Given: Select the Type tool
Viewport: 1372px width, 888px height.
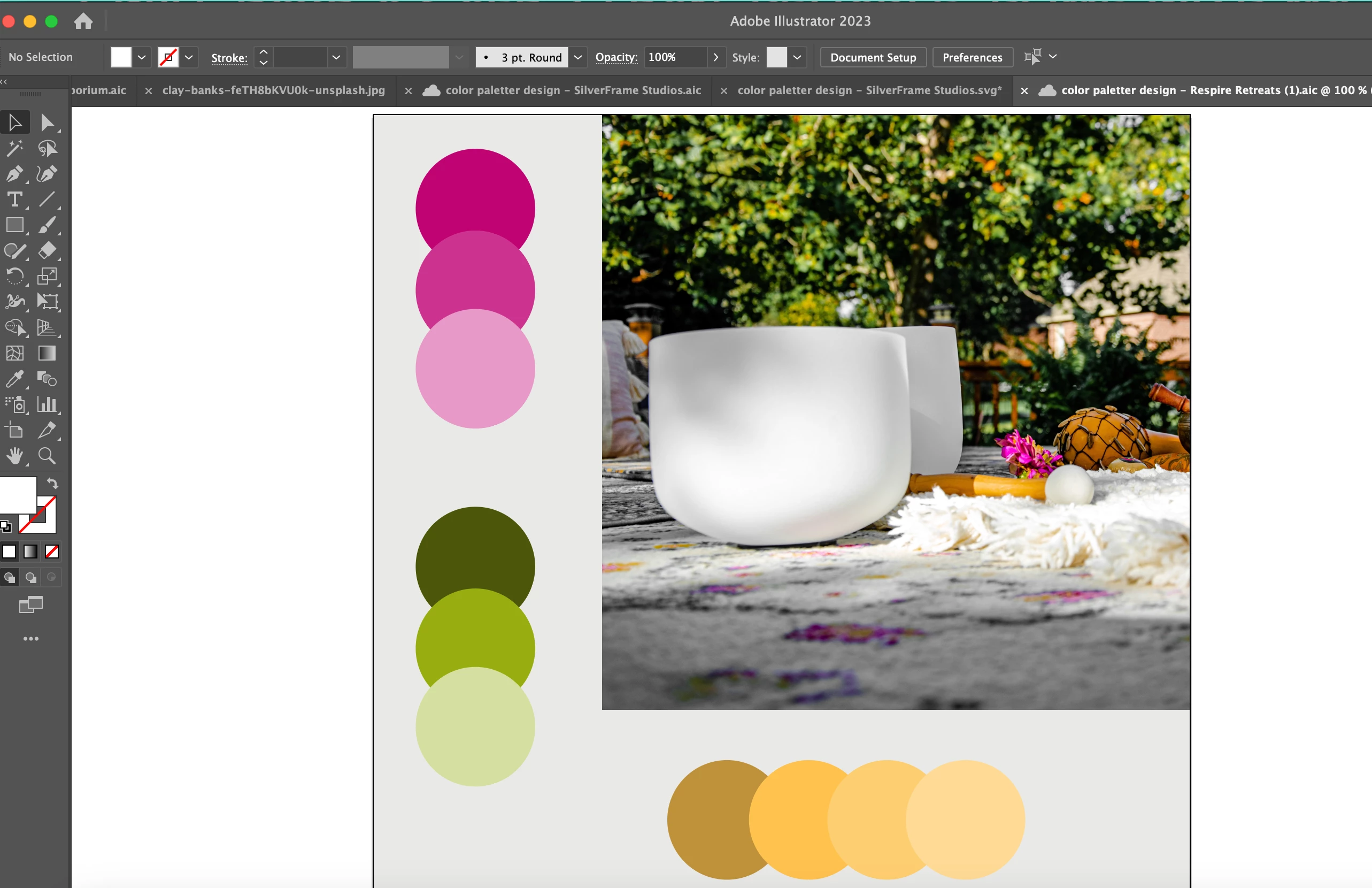Looking at the screenshot, I should tap(14, 200).
